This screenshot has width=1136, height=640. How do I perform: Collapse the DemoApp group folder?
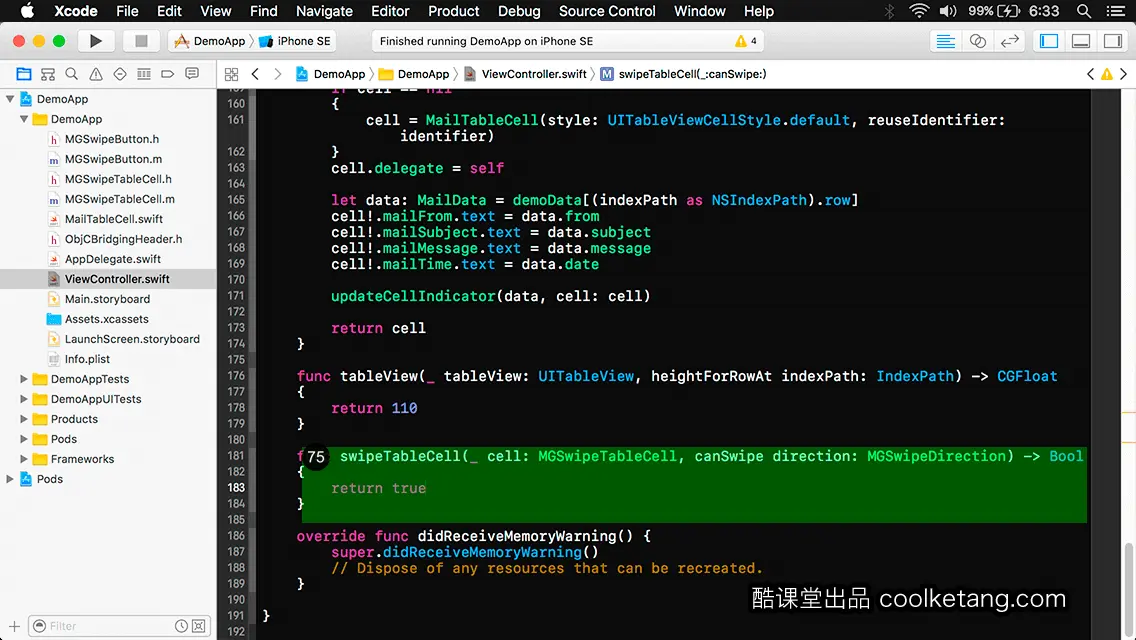pos(24,119)
